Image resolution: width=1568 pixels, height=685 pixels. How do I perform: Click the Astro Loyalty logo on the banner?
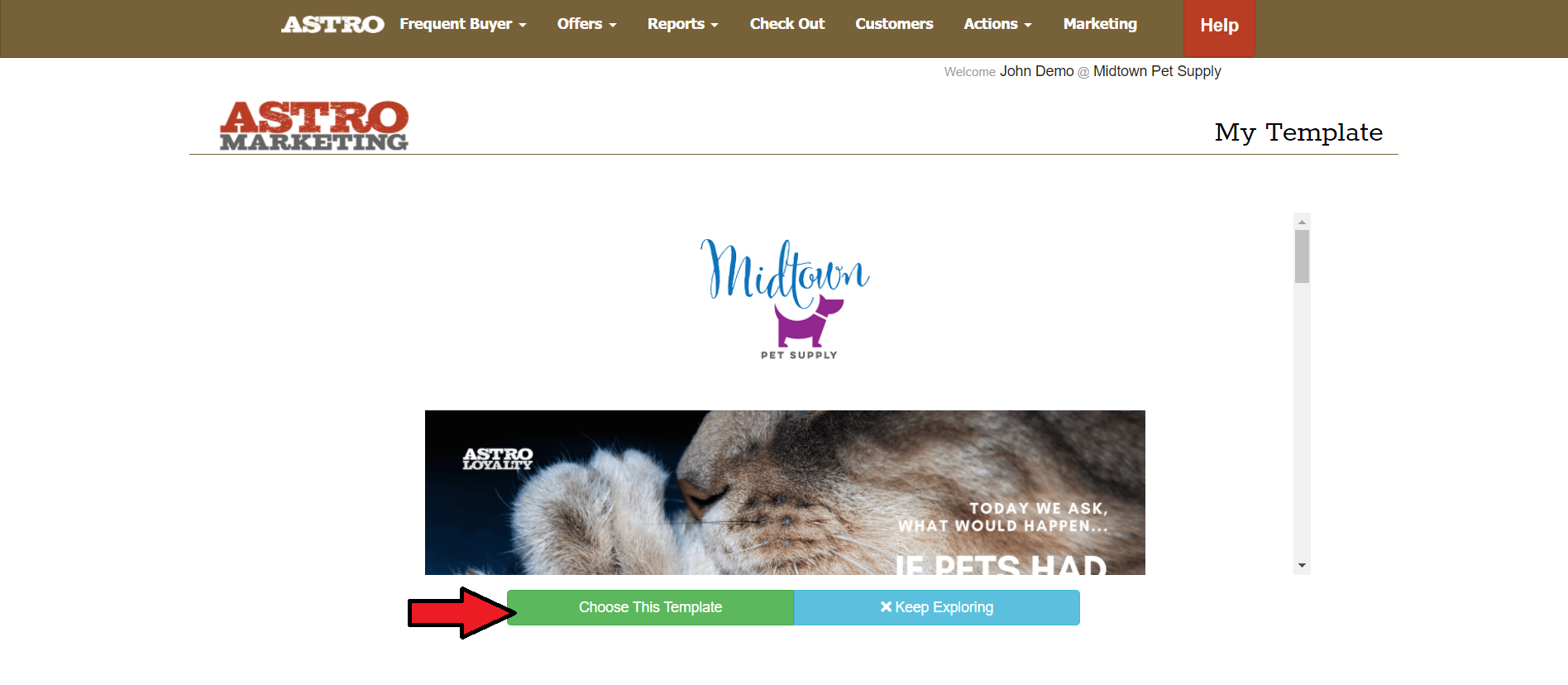point(498,459)
